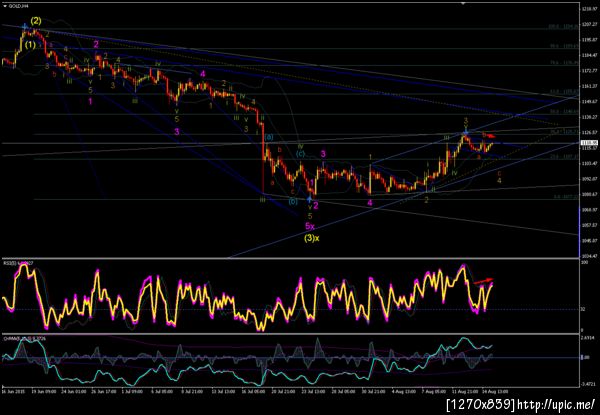
Task: Select the blue (a) wave label
Action: [269, 137]
